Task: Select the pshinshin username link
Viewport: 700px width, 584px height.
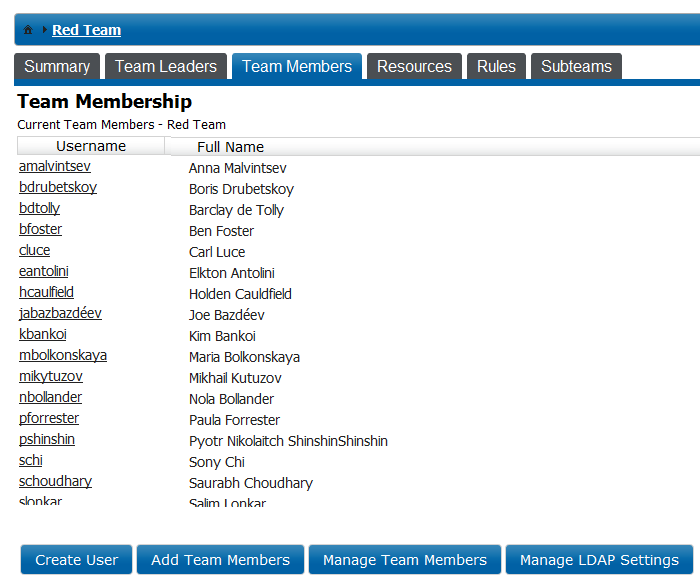Action: (47, 439)
